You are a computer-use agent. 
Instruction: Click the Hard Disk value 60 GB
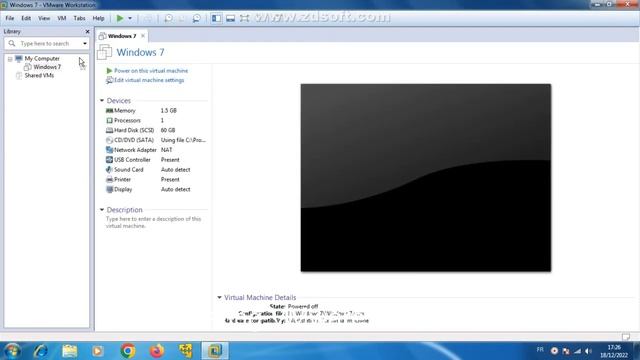click(x=168, y=130)
